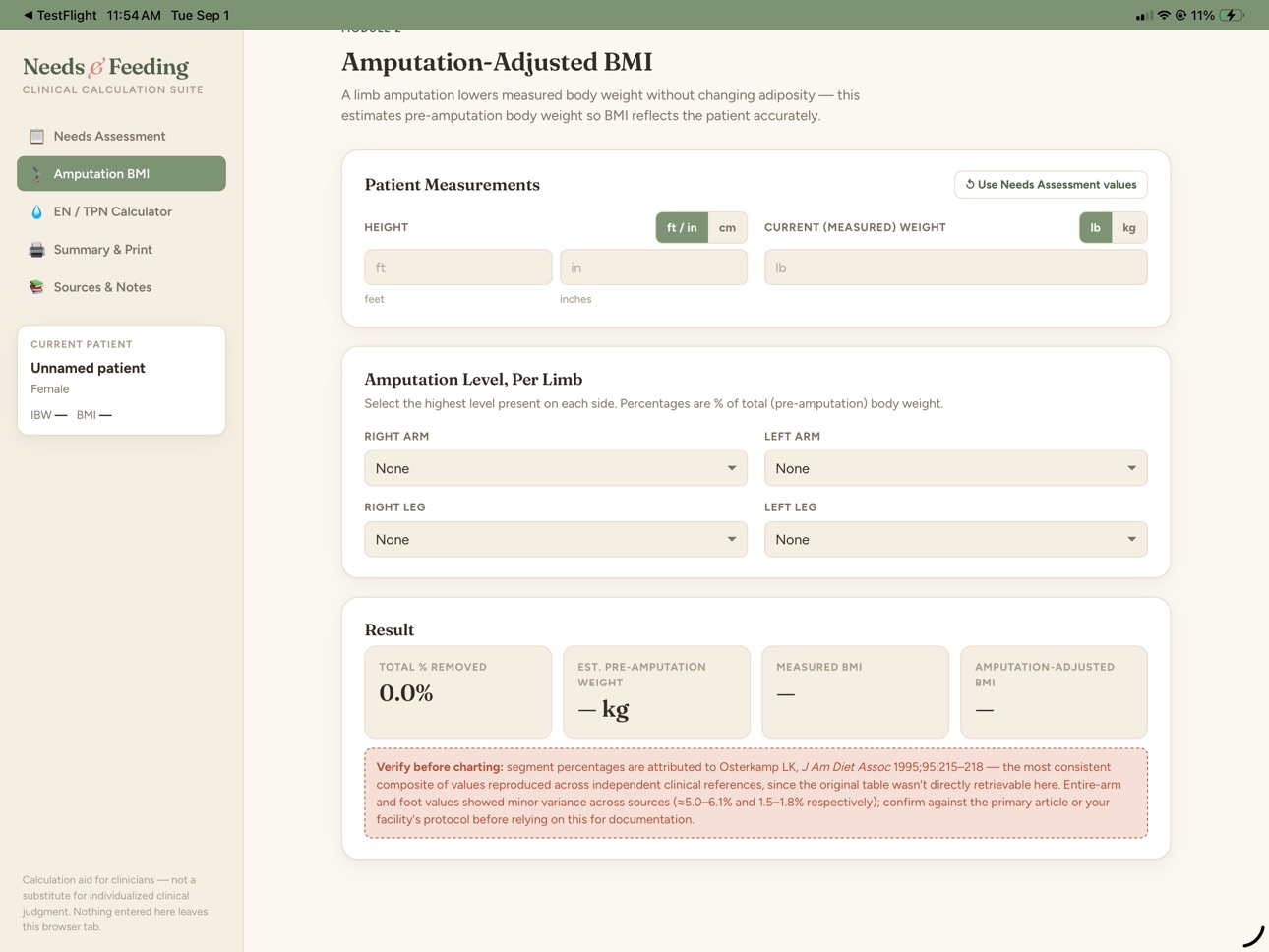The width and height of the screenshot is (1269, 952).
Task: Select kg as the weight unit
Action: coord(1129,227)
